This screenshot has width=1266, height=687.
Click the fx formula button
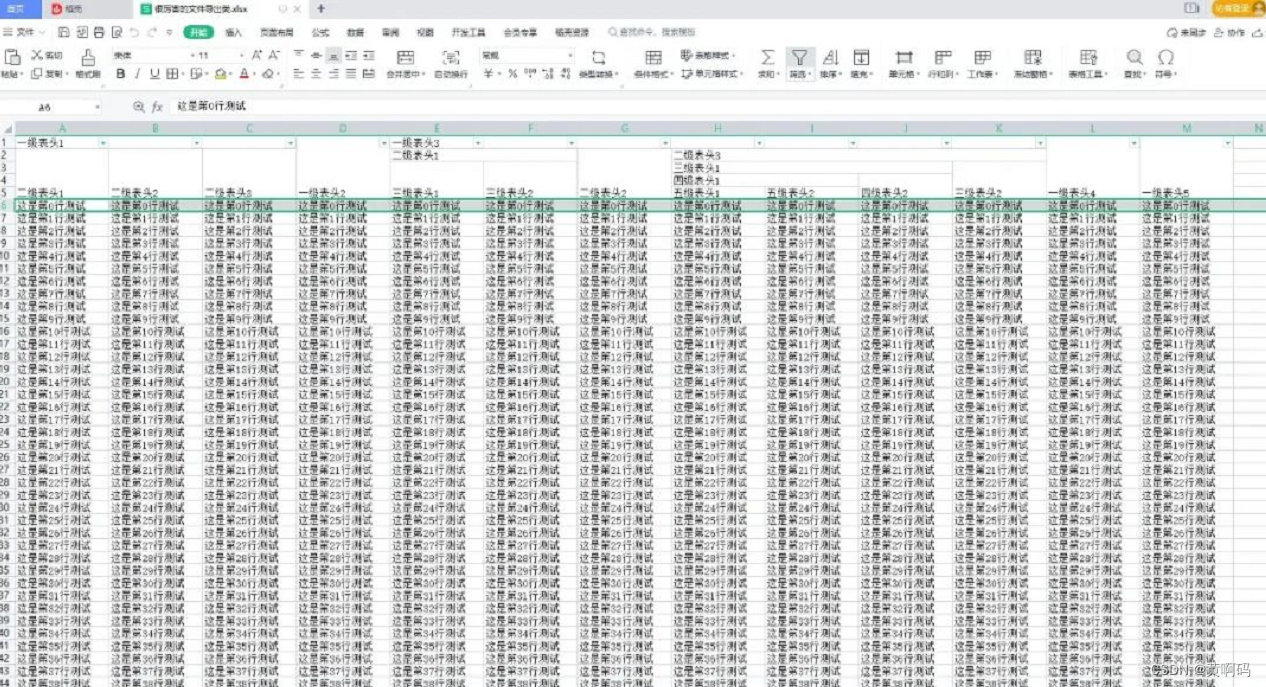click(156, 106)
